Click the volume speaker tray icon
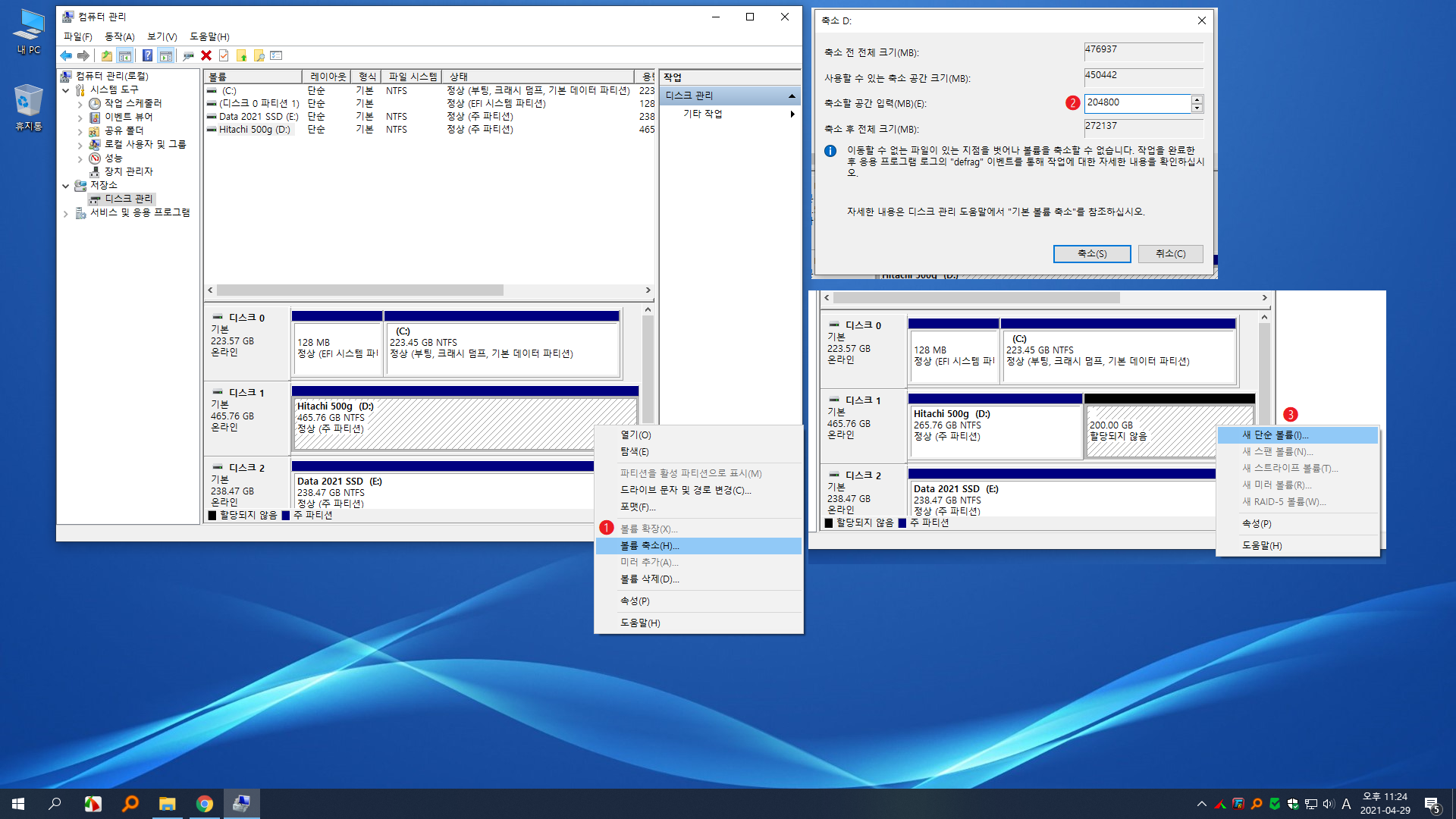Image resolution: width=1456 pixels, height=819 pixels. coord(1329,804)
